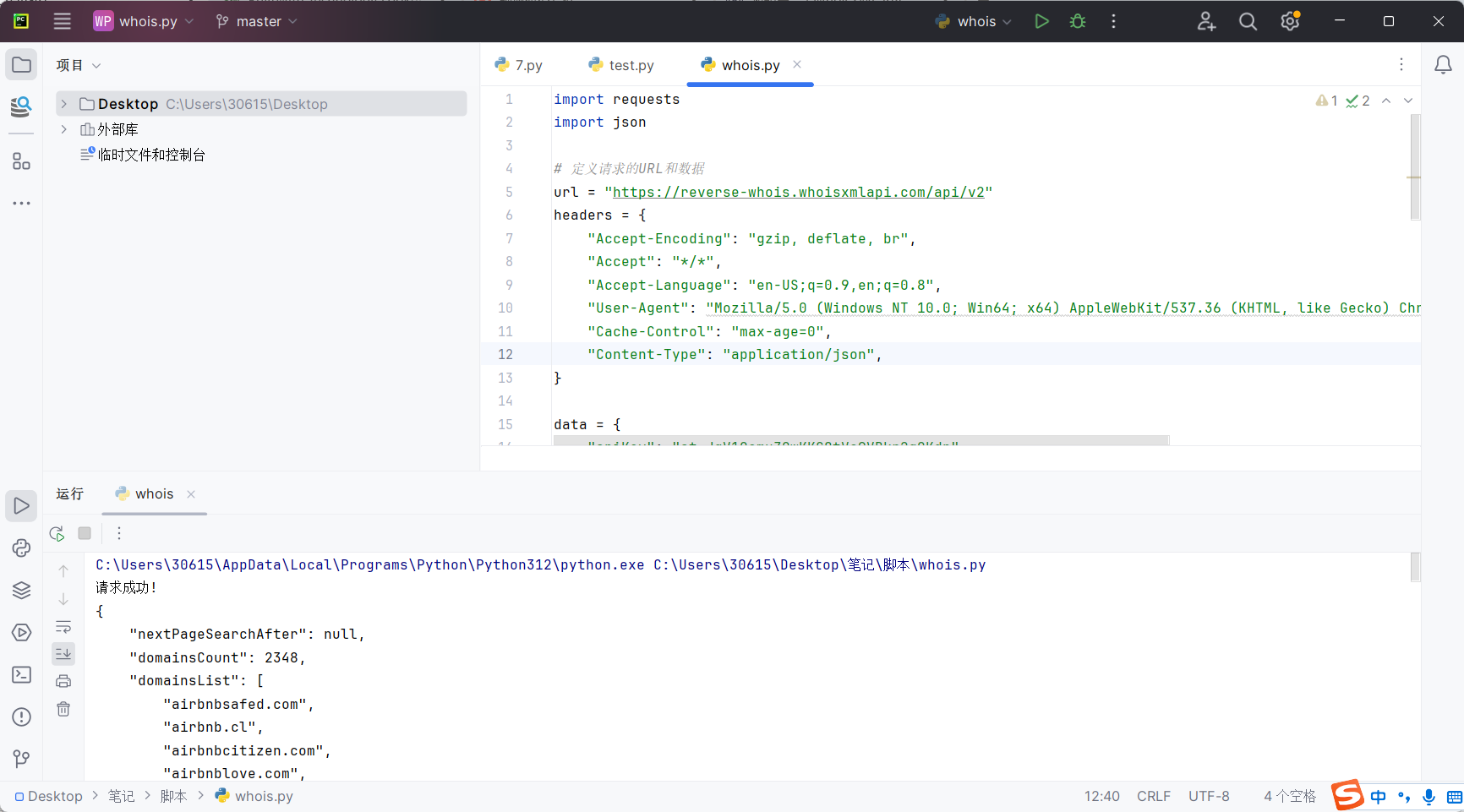Open whois run configuration dropdown
Image resolution: width=1464 pixels, height=812 pixels.
973,21
